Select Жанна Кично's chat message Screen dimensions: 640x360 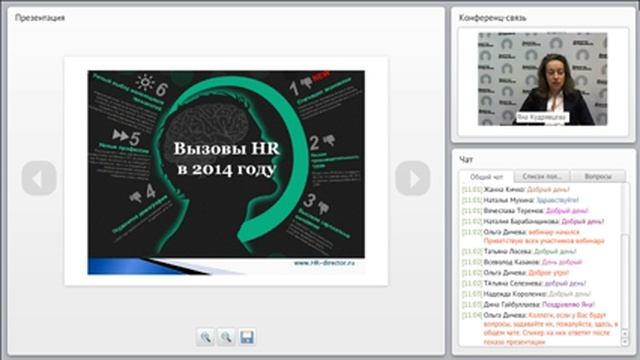click(x=516, y=189)
